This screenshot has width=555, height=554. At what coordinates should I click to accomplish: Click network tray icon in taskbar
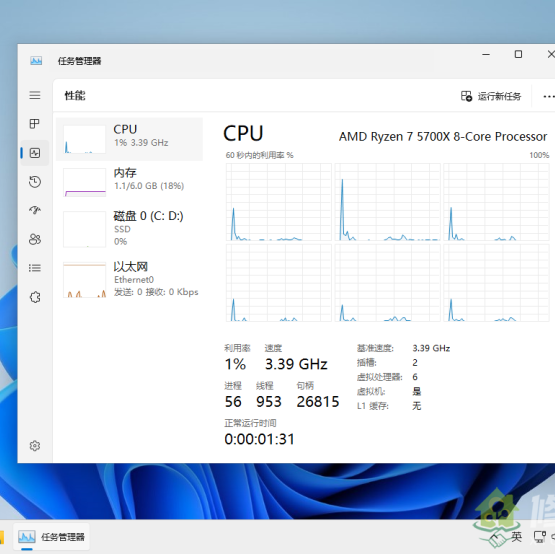coord(540,537)
